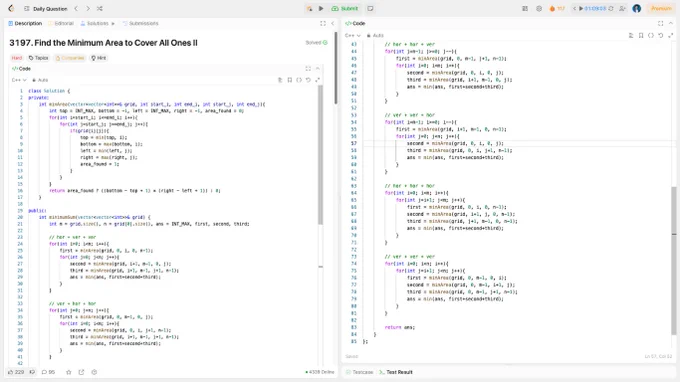Open the Topics tag

click(39, 58)
